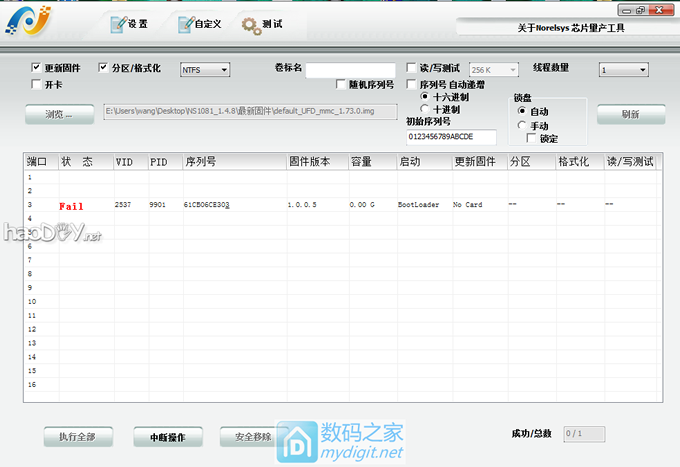Click the Norelsys application logo icon

point(30,22)
